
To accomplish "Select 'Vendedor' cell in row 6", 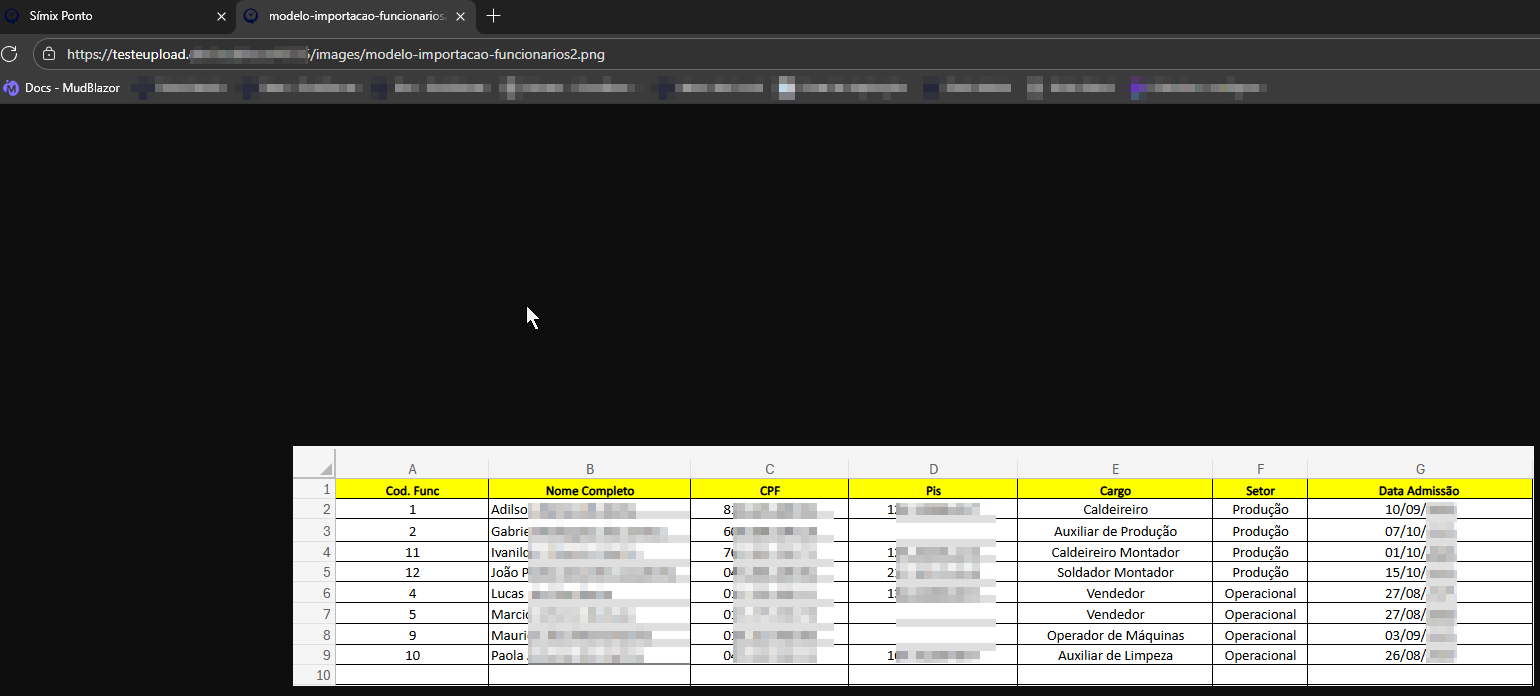I will pyautogui.click(x=1115, y=593).
